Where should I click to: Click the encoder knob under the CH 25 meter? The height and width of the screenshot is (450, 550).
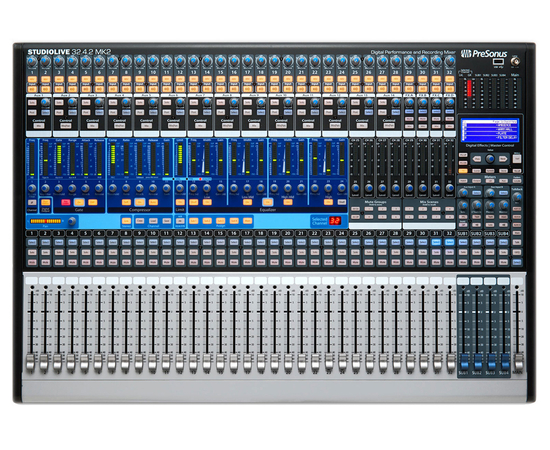[x=355, y=188]
